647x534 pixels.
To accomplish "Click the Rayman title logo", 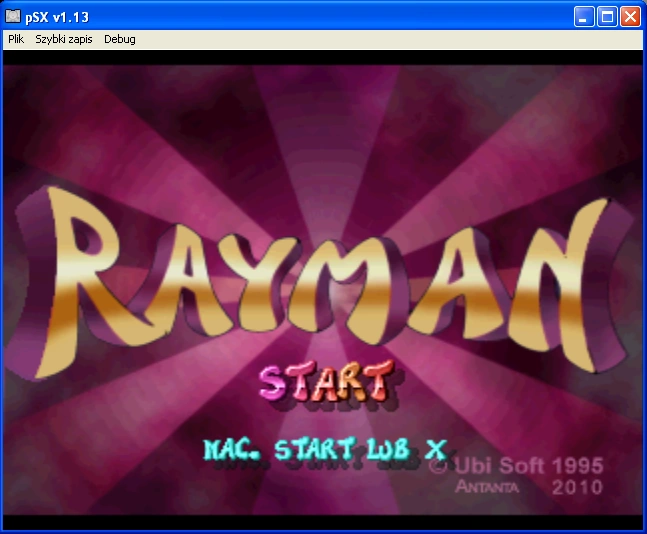I will pos(318,283).
